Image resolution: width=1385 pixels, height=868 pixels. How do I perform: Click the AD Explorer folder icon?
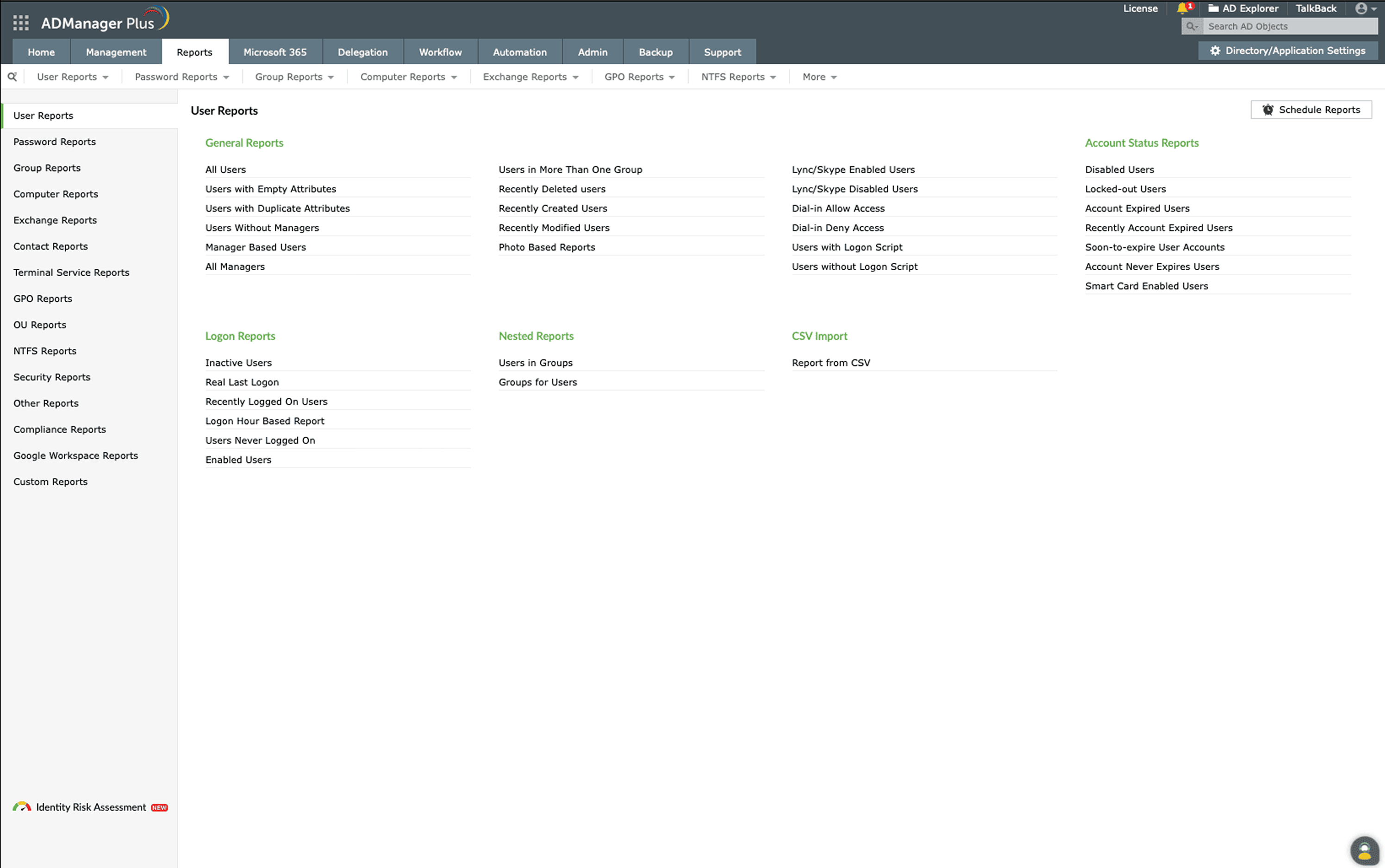pos(1213,9)
